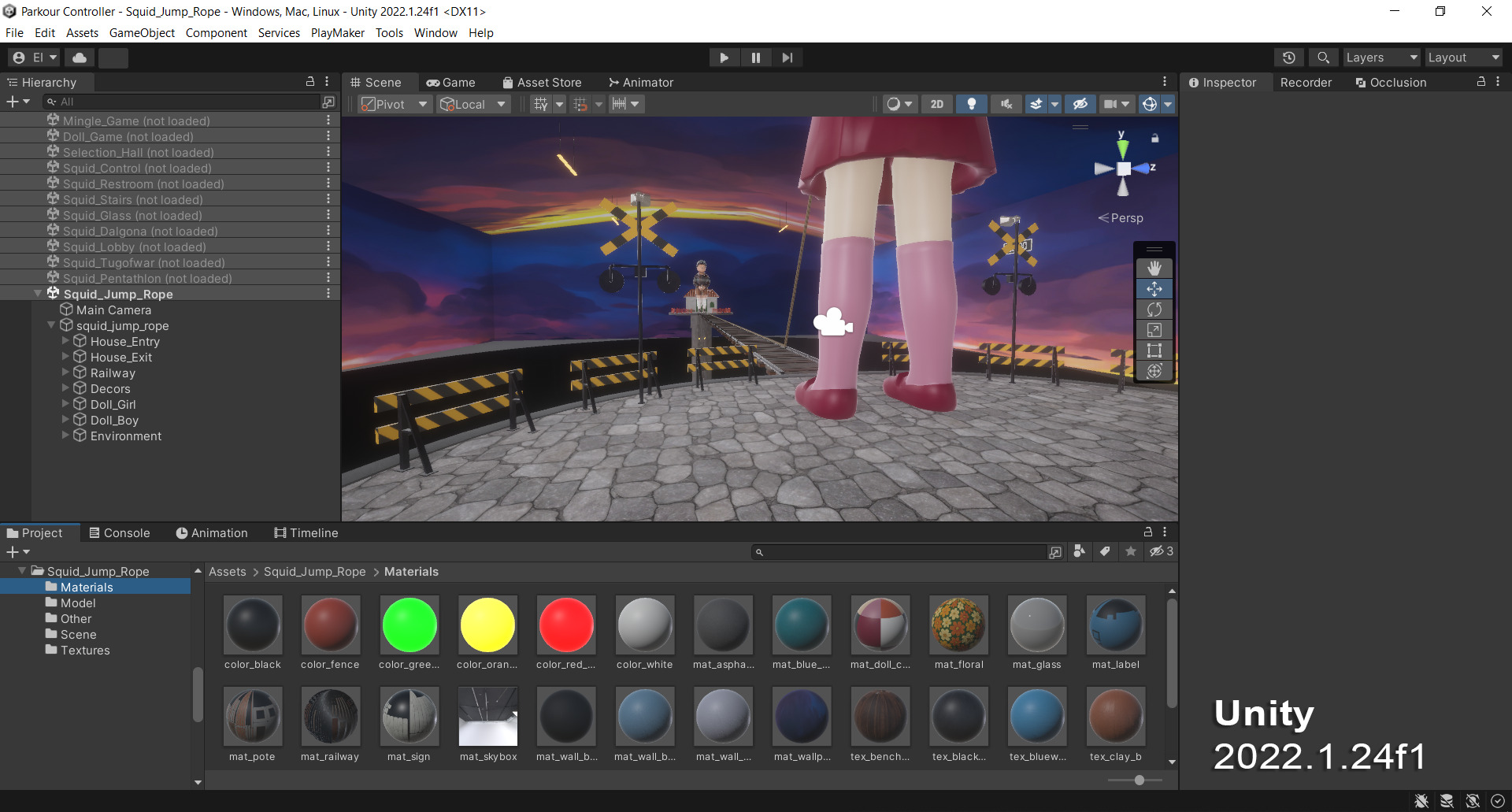Click Squid_Jump_Rope breadcrumb in Project path
This screenshot has width=1512, height=812.
314,572
